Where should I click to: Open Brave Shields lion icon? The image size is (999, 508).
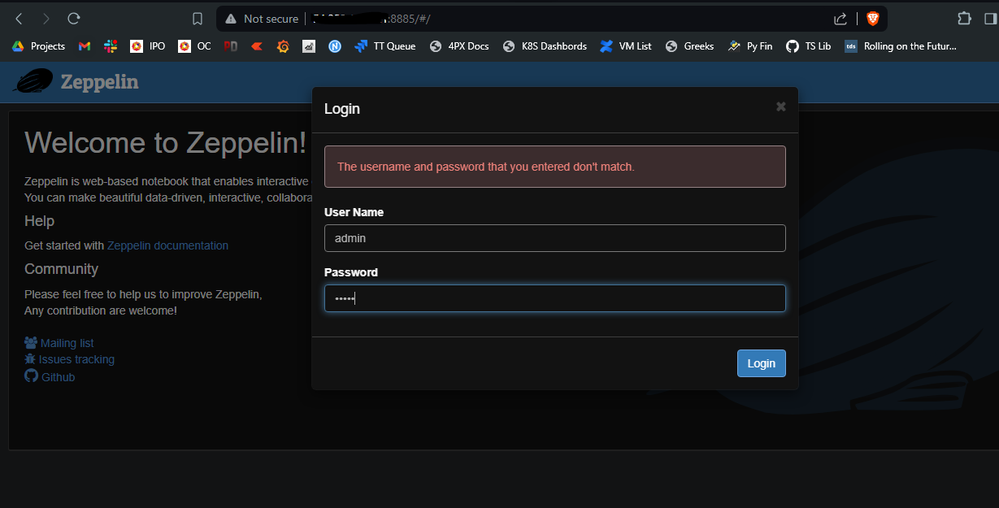pos(873,19)
